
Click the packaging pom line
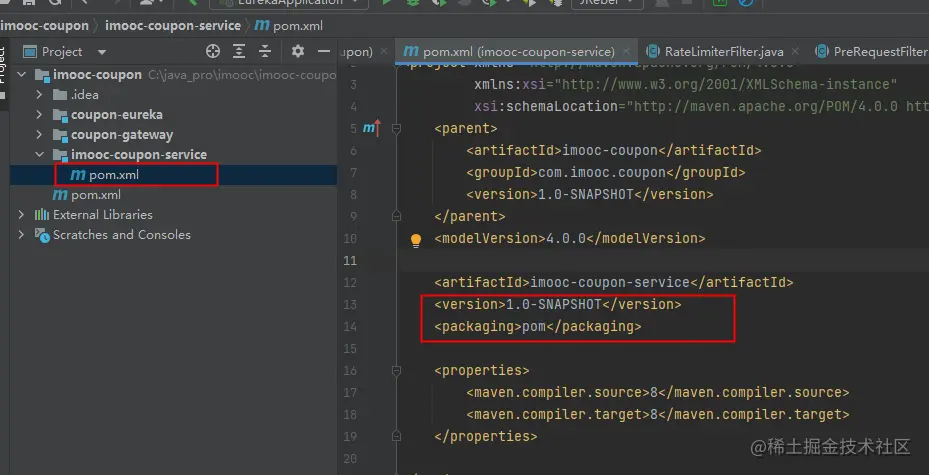(x=538, y=326)
